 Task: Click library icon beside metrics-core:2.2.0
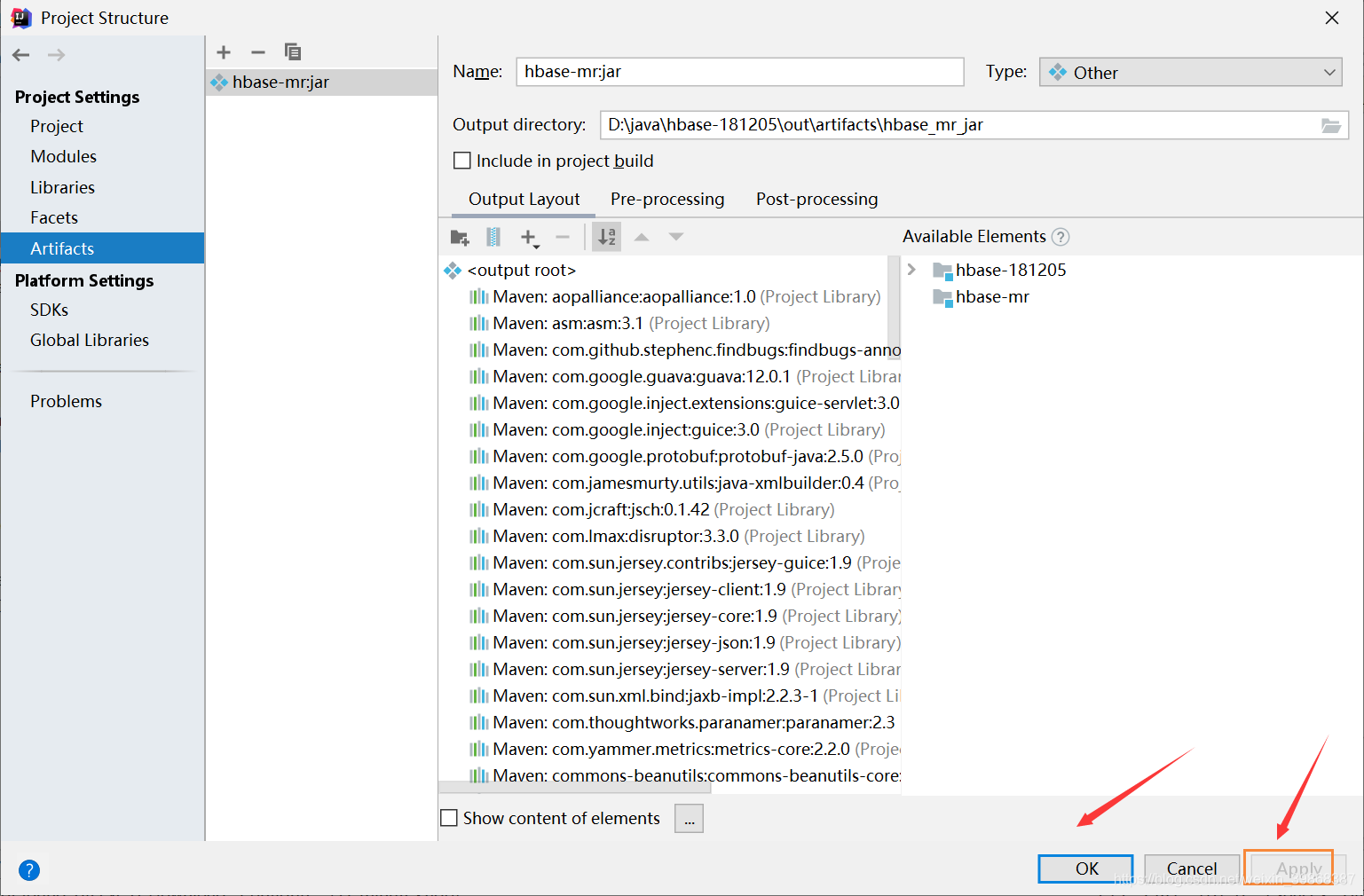pyautogui.click(x=479, y=749)
